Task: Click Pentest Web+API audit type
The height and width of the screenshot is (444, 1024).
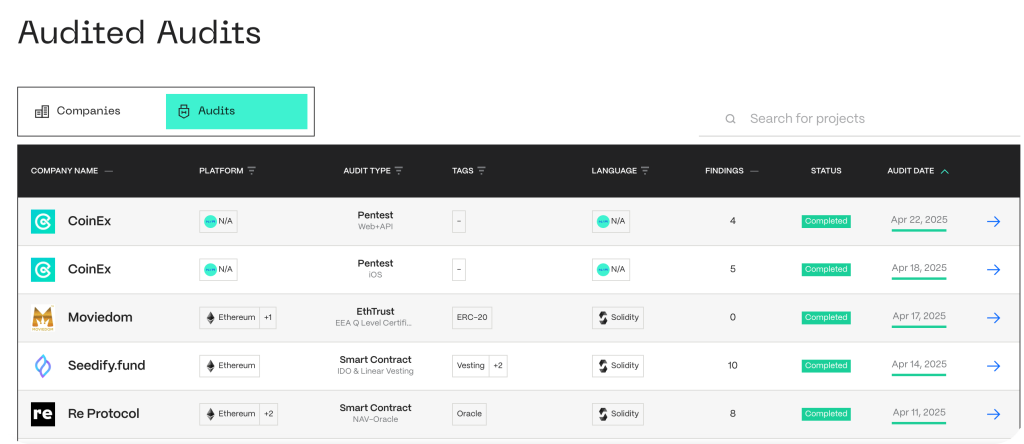Action: click(376, 221)
